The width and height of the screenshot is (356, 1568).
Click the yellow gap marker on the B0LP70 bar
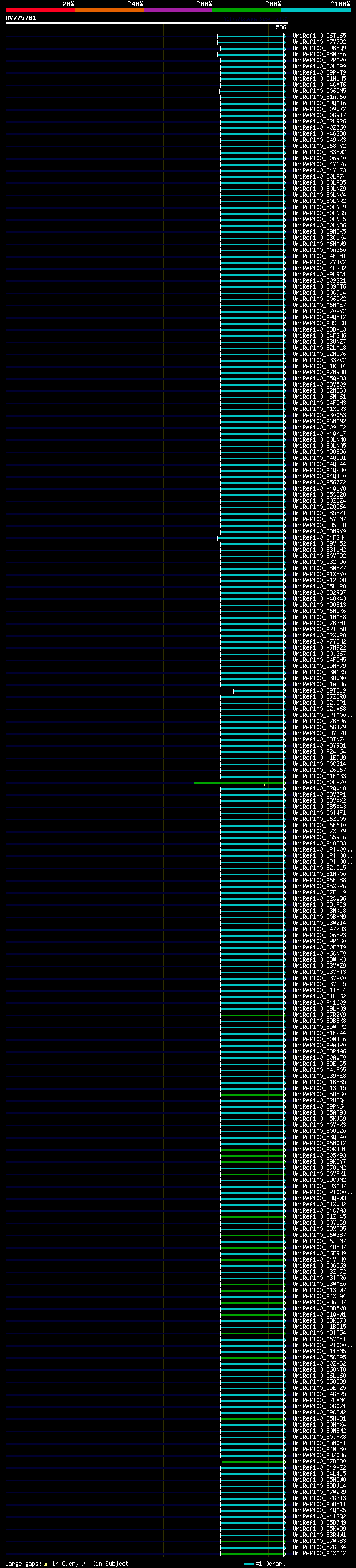[264, 785]
